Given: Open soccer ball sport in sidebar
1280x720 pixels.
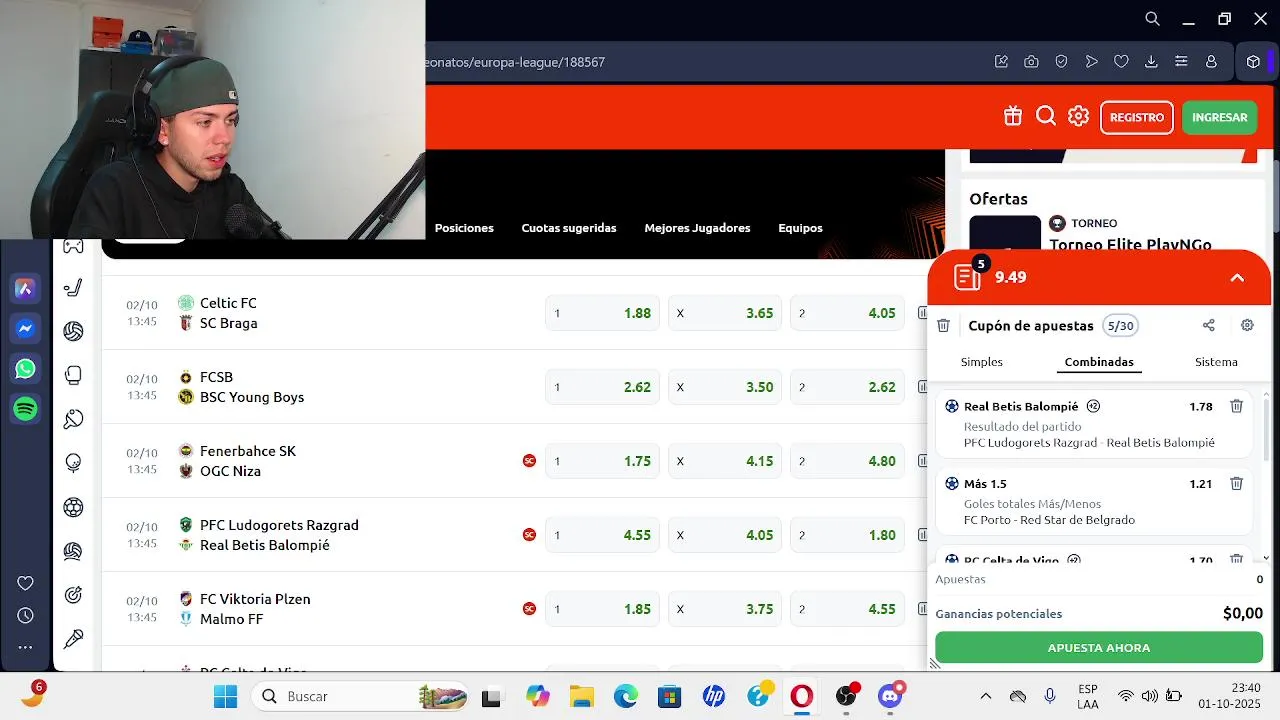Looking at the screenshot, I should [73, 507].
